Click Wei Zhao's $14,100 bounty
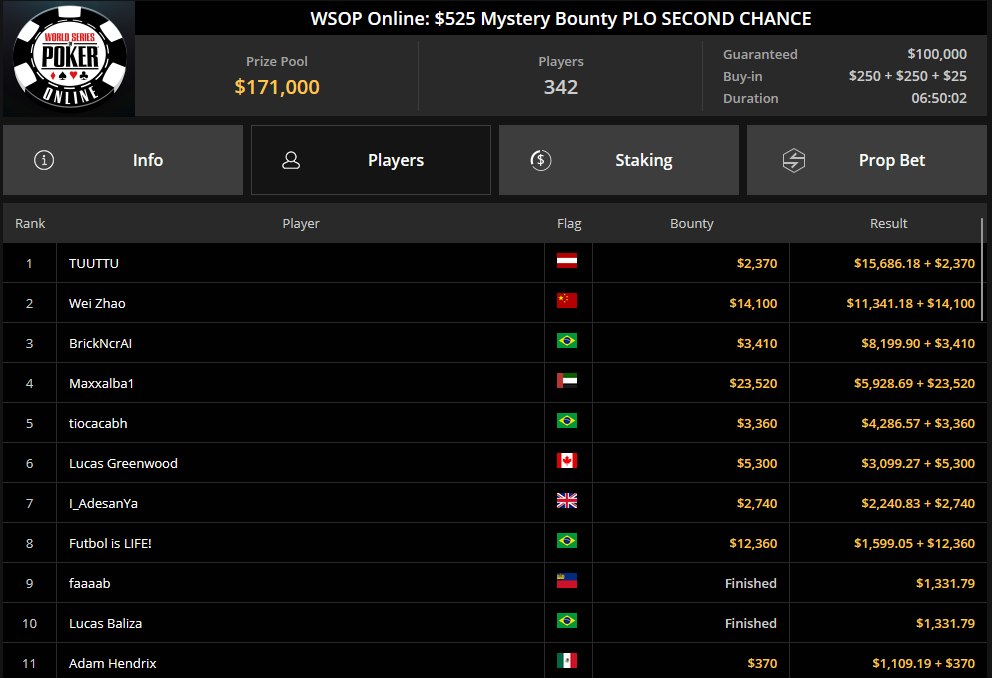The height and width of the screenshot is (678, 992). click(753, 303)
